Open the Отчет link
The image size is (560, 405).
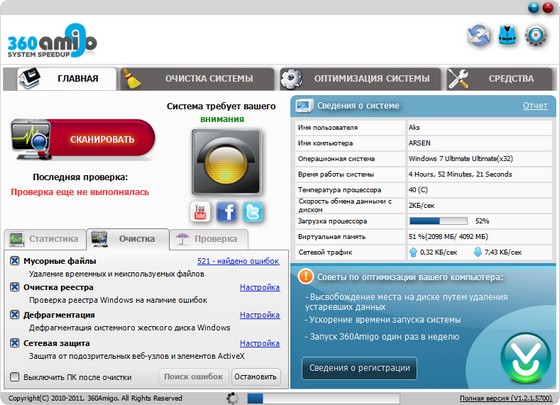pyautogui.click(x=535, y=106)
